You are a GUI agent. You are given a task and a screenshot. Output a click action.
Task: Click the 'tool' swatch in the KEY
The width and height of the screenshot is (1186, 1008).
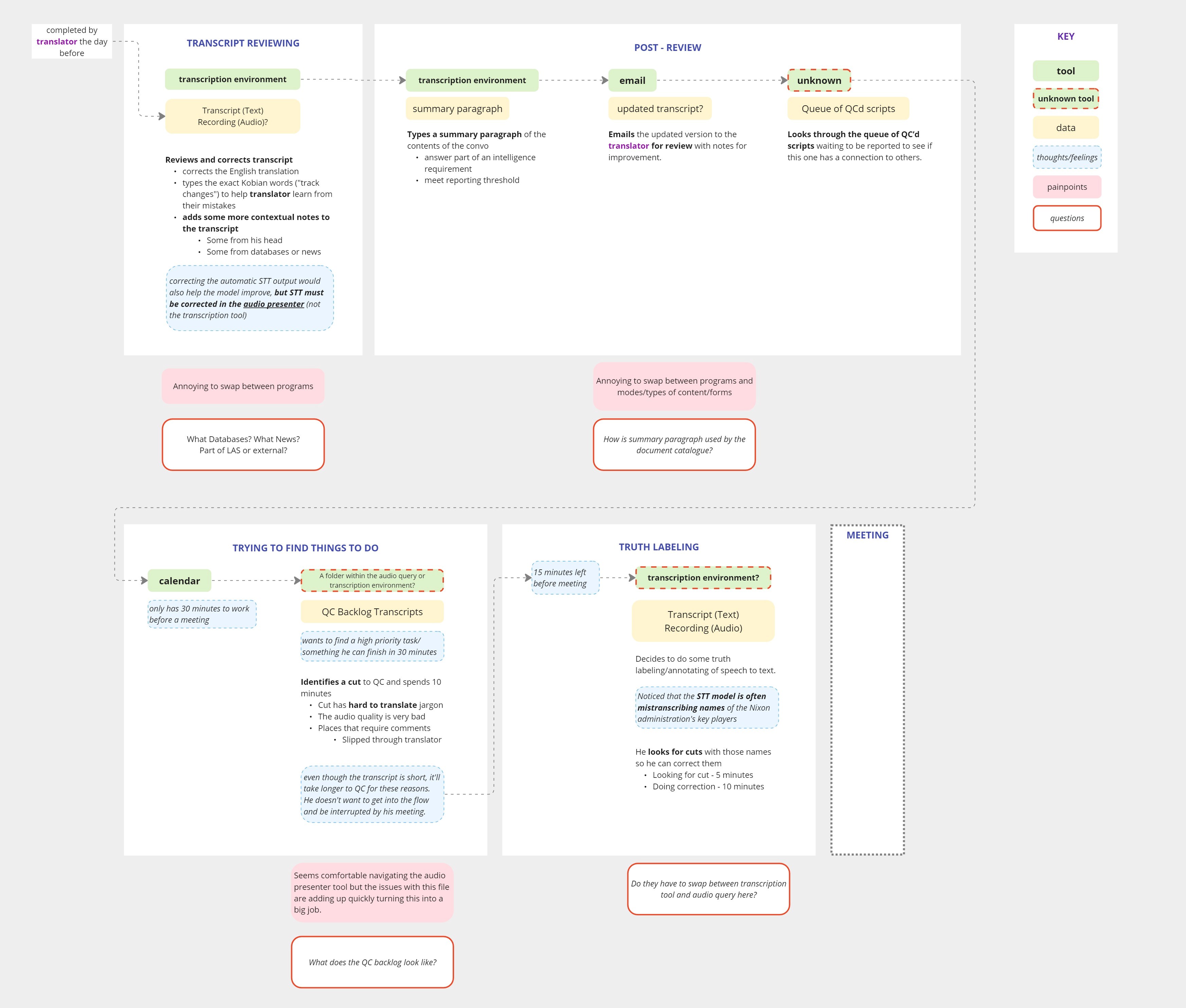click(x=1065, y=71)
